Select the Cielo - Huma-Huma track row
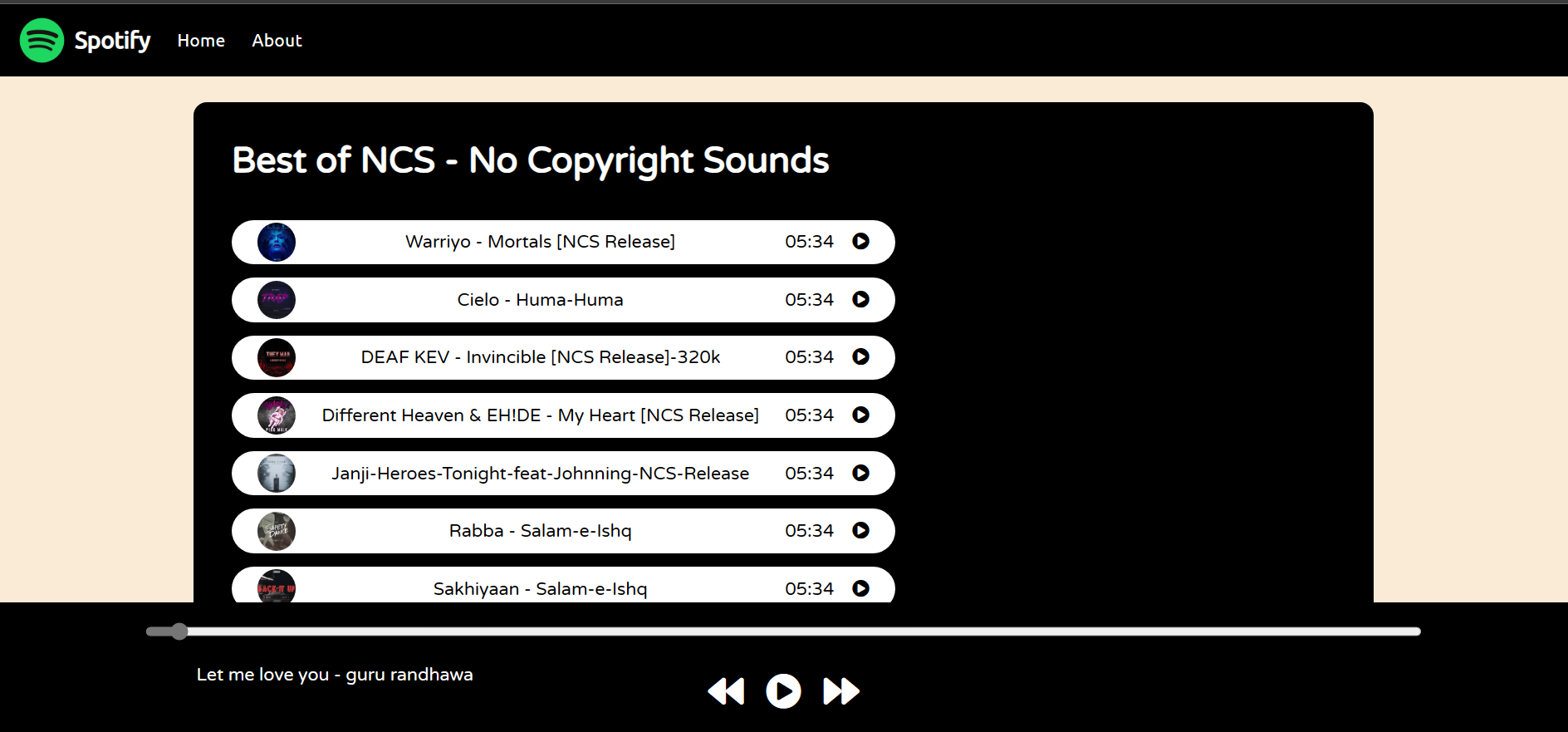 click(540, 300)
